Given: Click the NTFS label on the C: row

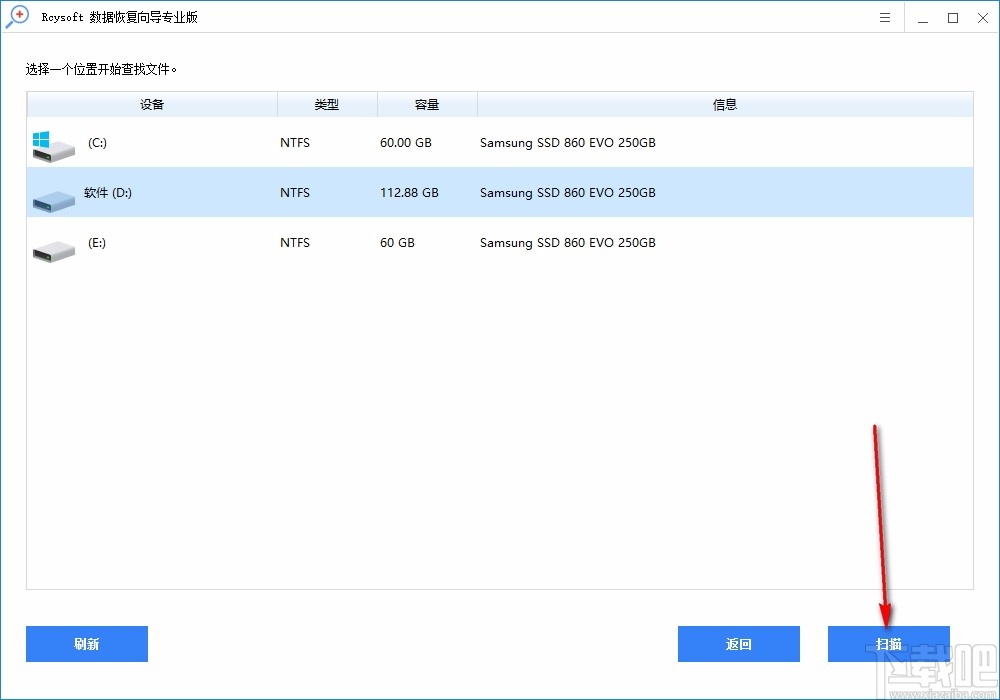Looking at the screenshot, I should (294, 143).
